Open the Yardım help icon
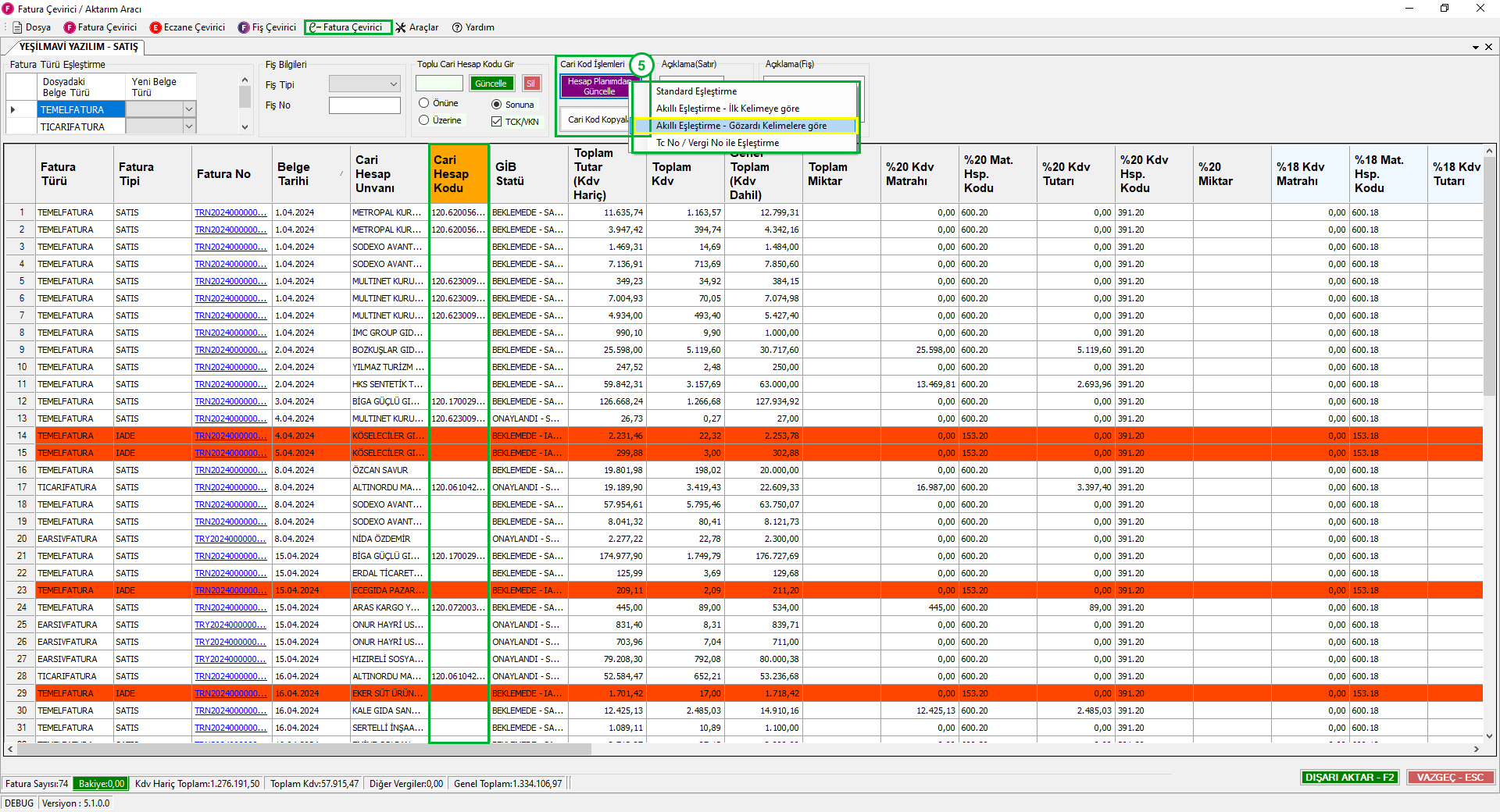 point(457,27)
